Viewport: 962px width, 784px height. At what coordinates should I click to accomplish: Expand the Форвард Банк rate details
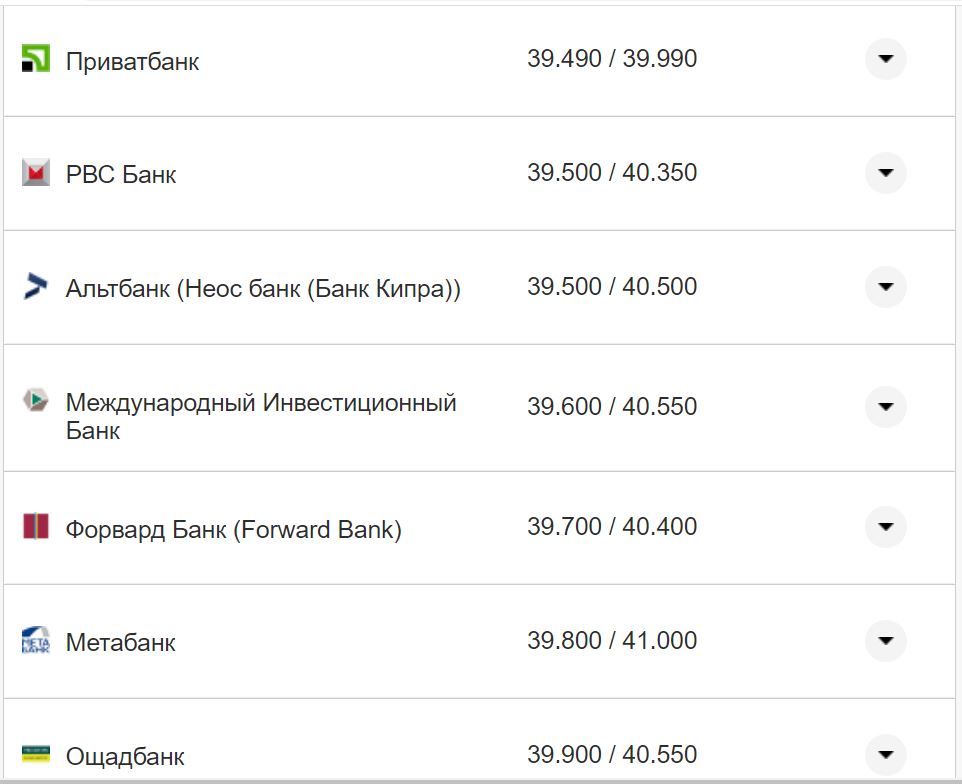click(885, 526)
